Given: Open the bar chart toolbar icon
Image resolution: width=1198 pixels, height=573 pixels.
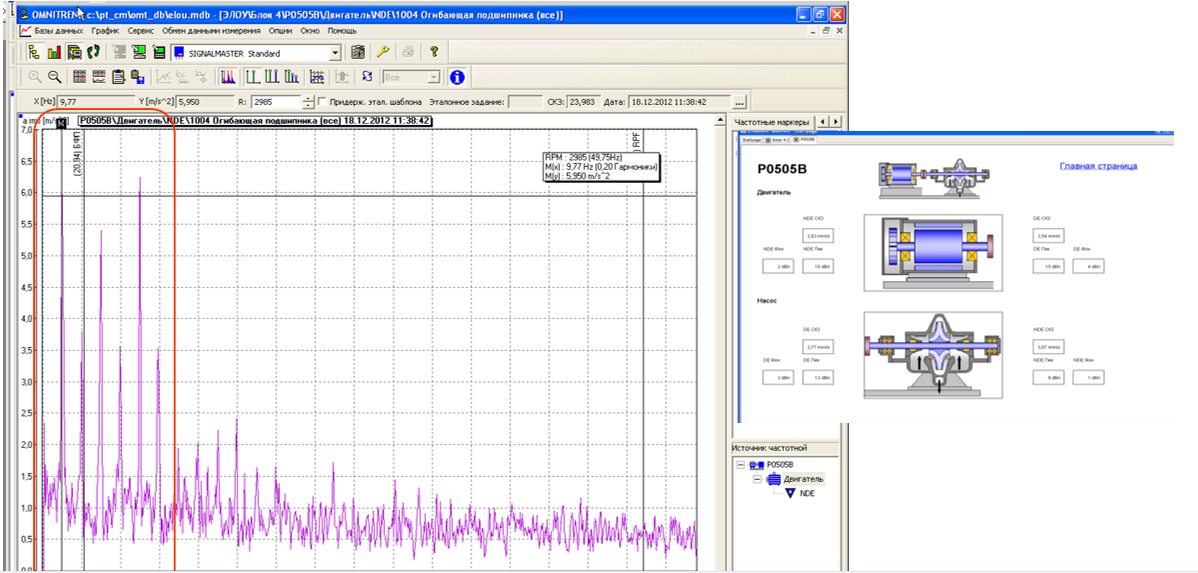Looking at the screenshot, I should 53,52.
